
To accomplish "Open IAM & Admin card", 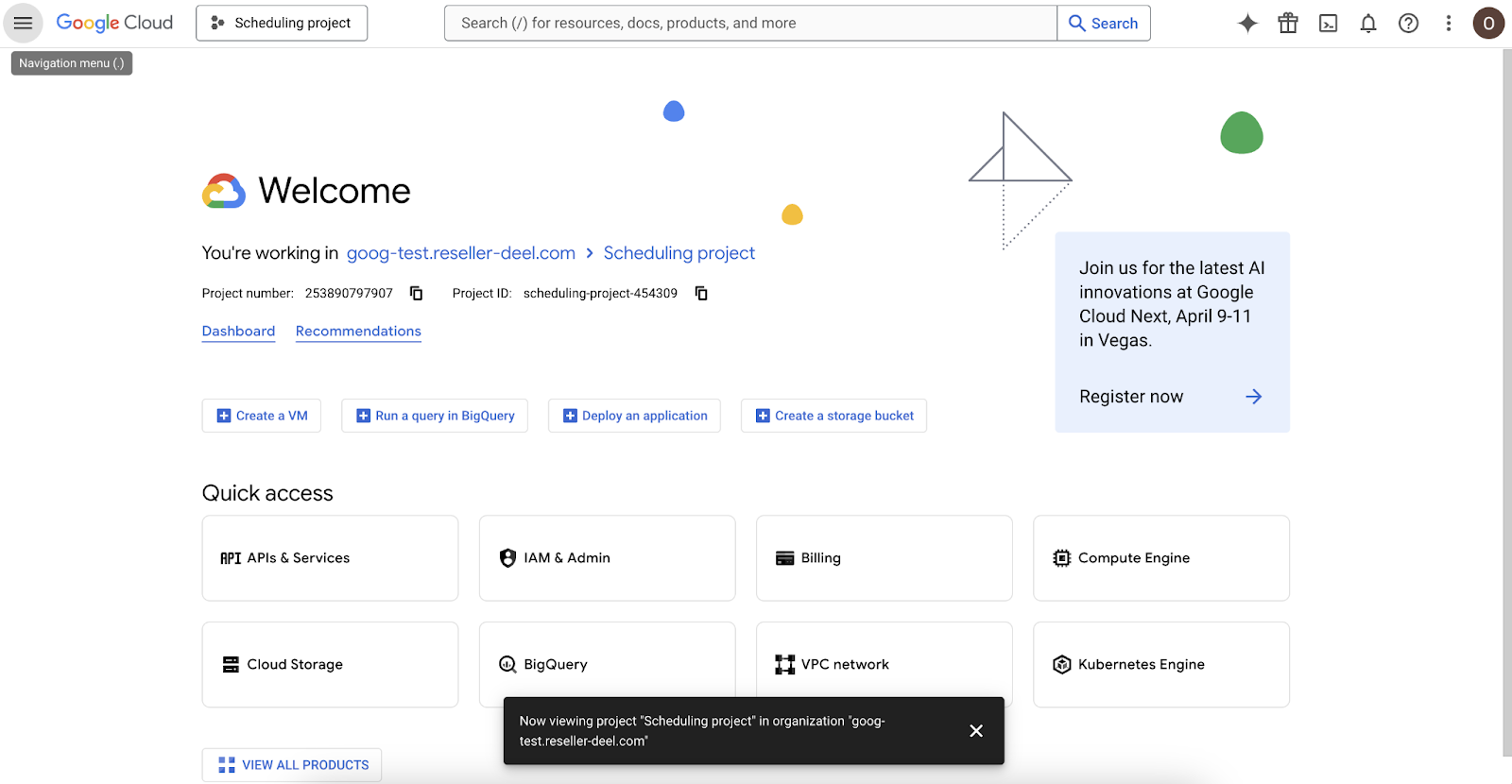I will tap(607, 558).
